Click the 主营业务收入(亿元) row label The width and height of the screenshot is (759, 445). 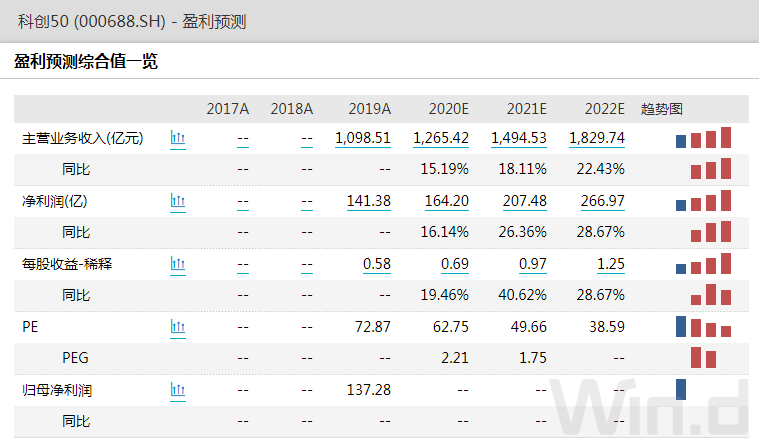[x=83, y=138]
